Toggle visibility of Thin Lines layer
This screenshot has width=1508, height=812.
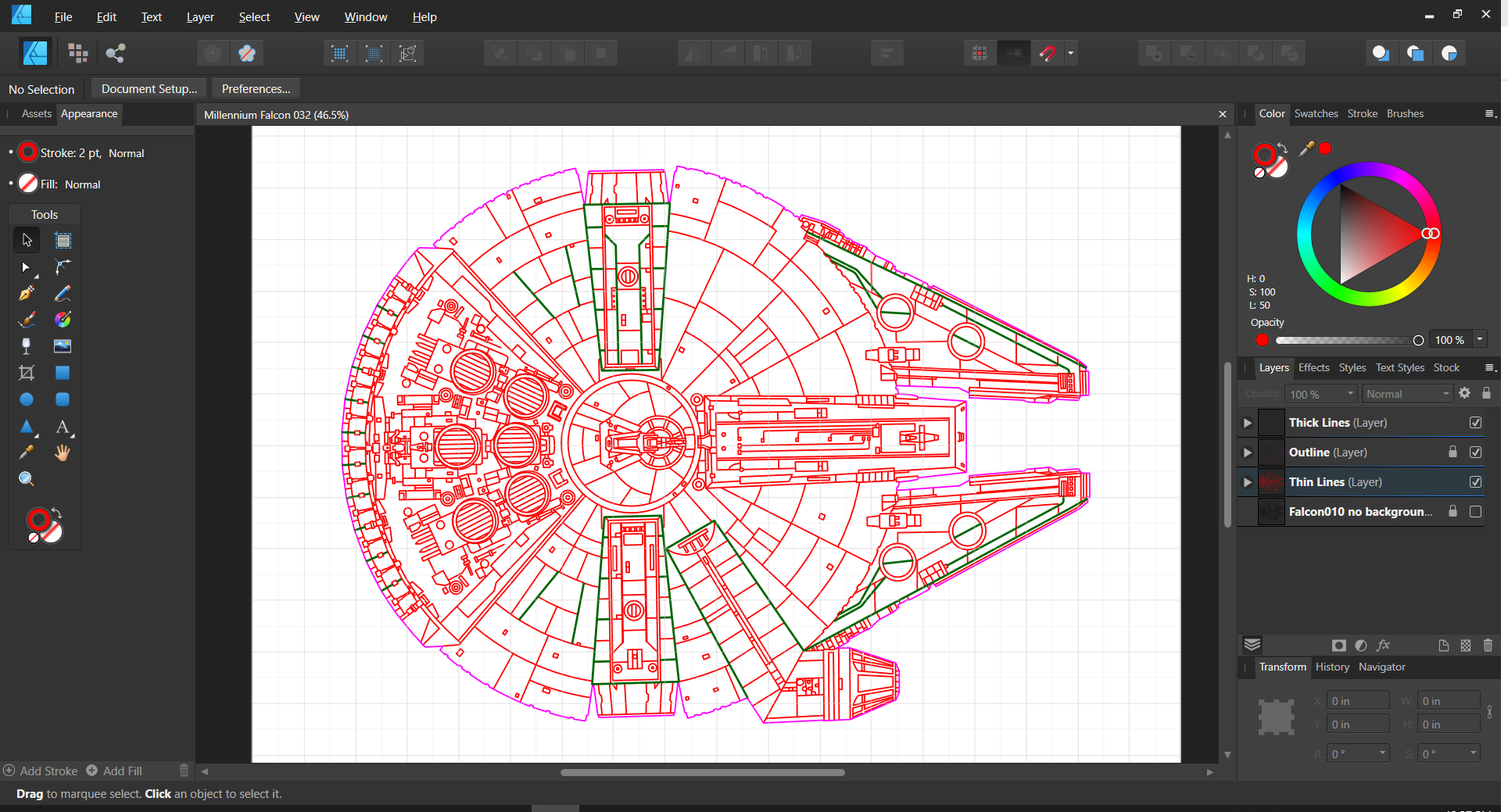(1475, 482)
